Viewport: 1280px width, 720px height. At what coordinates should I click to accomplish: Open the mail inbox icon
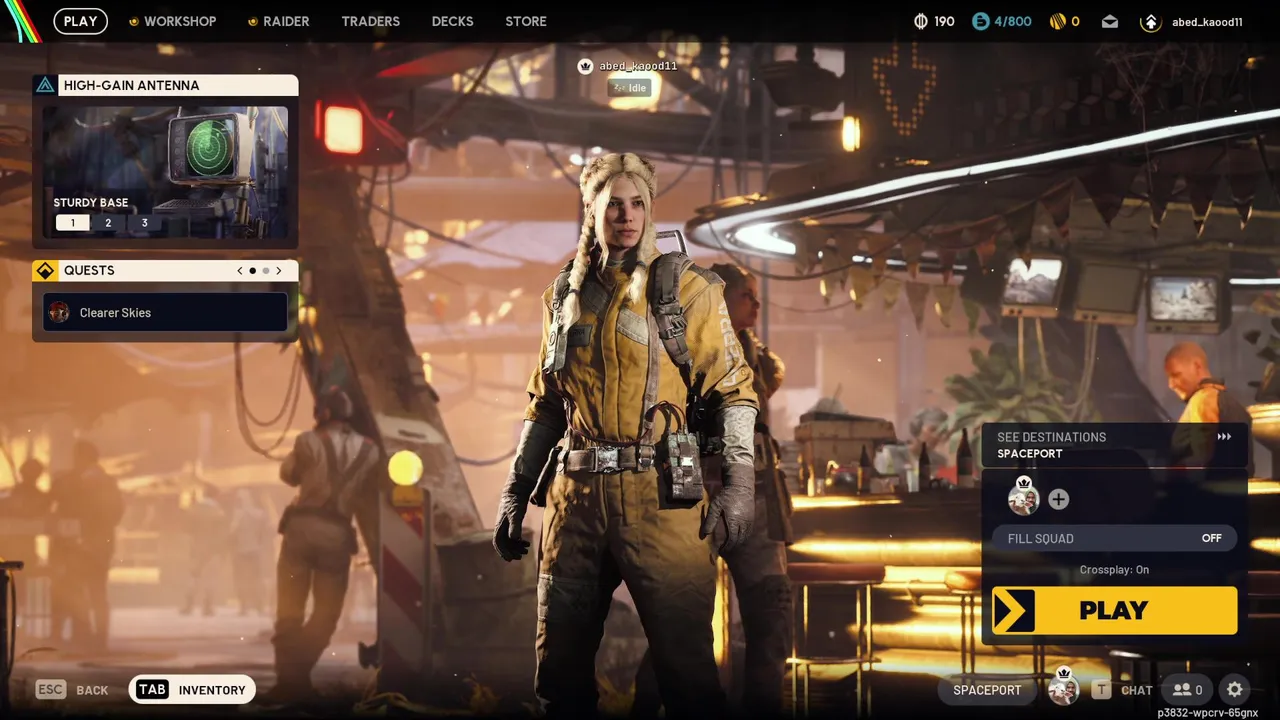1110,21
